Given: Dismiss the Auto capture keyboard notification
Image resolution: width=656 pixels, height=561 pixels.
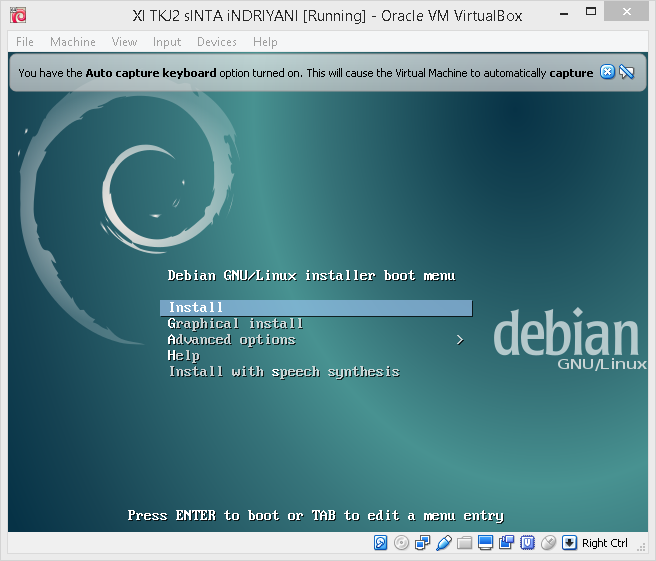Looking at the screenshot, I should click(x=607, y=72).
